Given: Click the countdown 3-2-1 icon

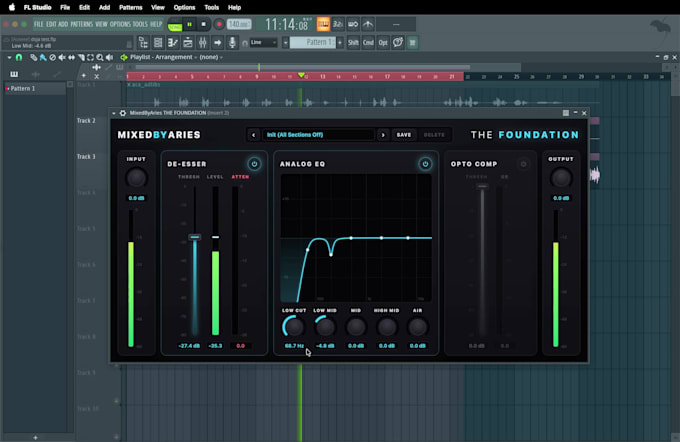Looking at the screenshot, I should [338, 24].
